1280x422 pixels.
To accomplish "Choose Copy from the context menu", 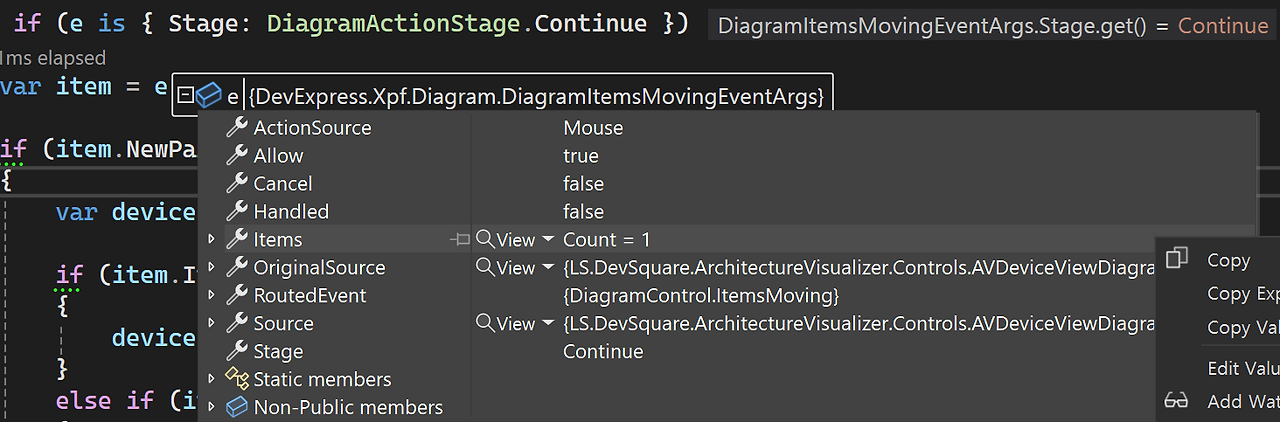I will click(x=1228, y=260).
